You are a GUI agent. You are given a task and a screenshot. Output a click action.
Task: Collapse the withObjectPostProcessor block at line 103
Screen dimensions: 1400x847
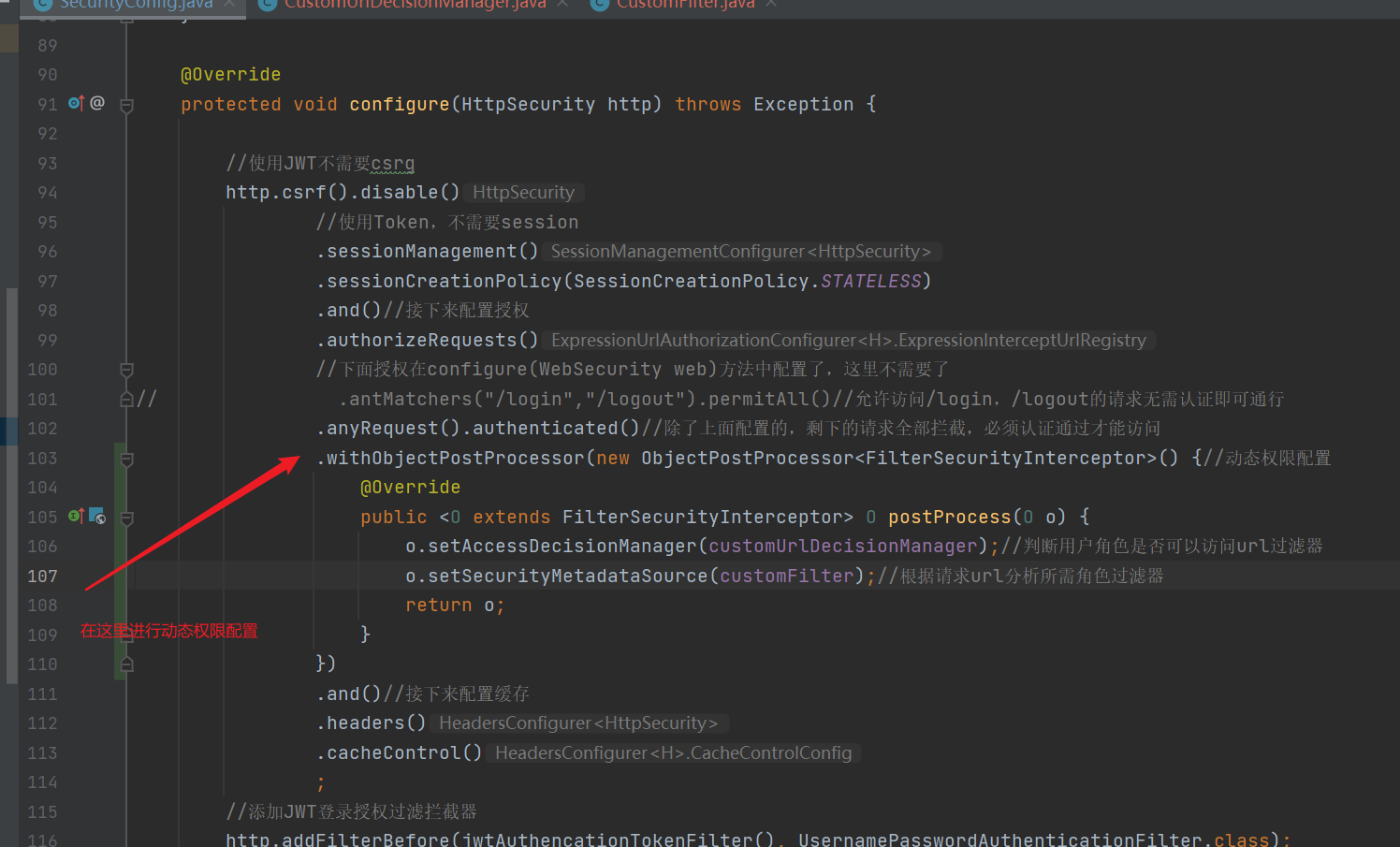click(x=126, y=459)
